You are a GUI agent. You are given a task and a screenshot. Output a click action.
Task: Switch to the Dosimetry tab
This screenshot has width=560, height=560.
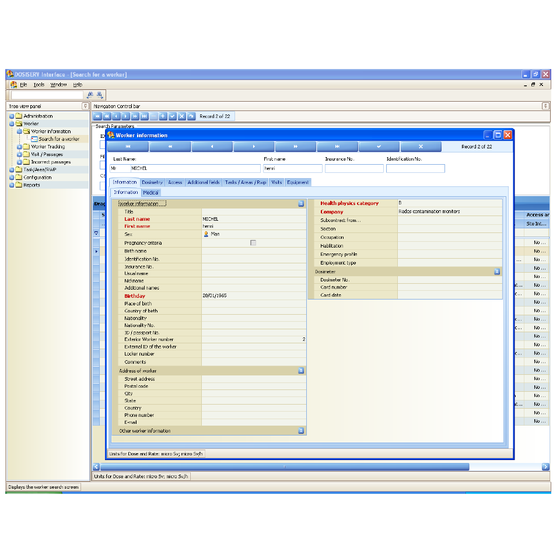pos(152,182)
